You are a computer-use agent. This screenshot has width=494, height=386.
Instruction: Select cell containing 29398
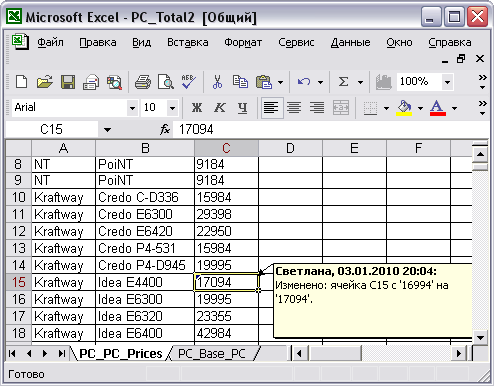pos(226,214)
